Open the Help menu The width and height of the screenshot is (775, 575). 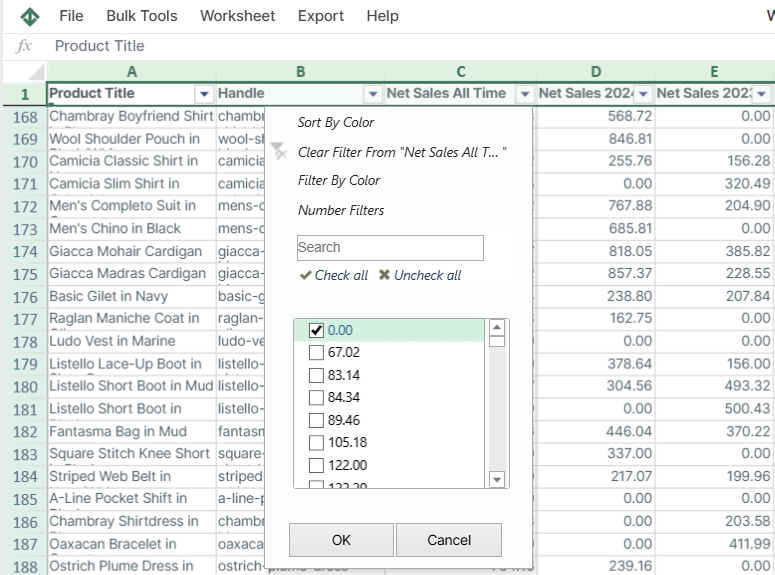[x=382, y=16]
